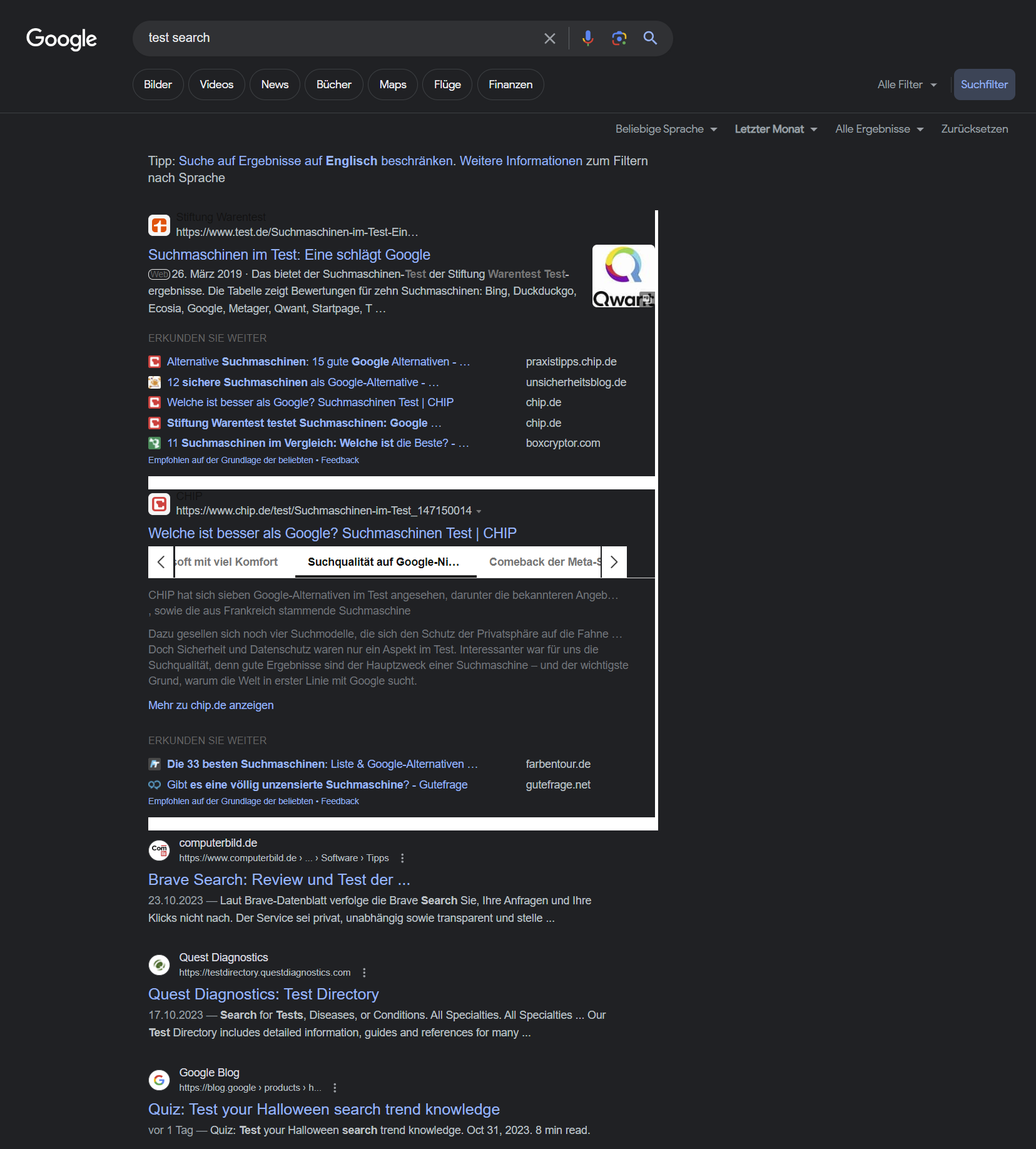Click Zurücksetzen to reset filters
The image size is (1036, 1149).
click(x=975, y=129)
